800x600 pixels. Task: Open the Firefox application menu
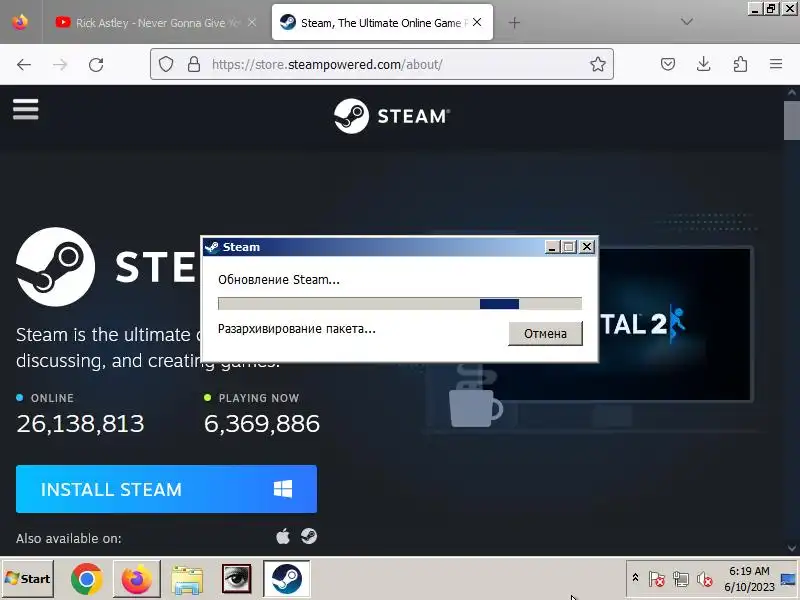click(776, 64)
